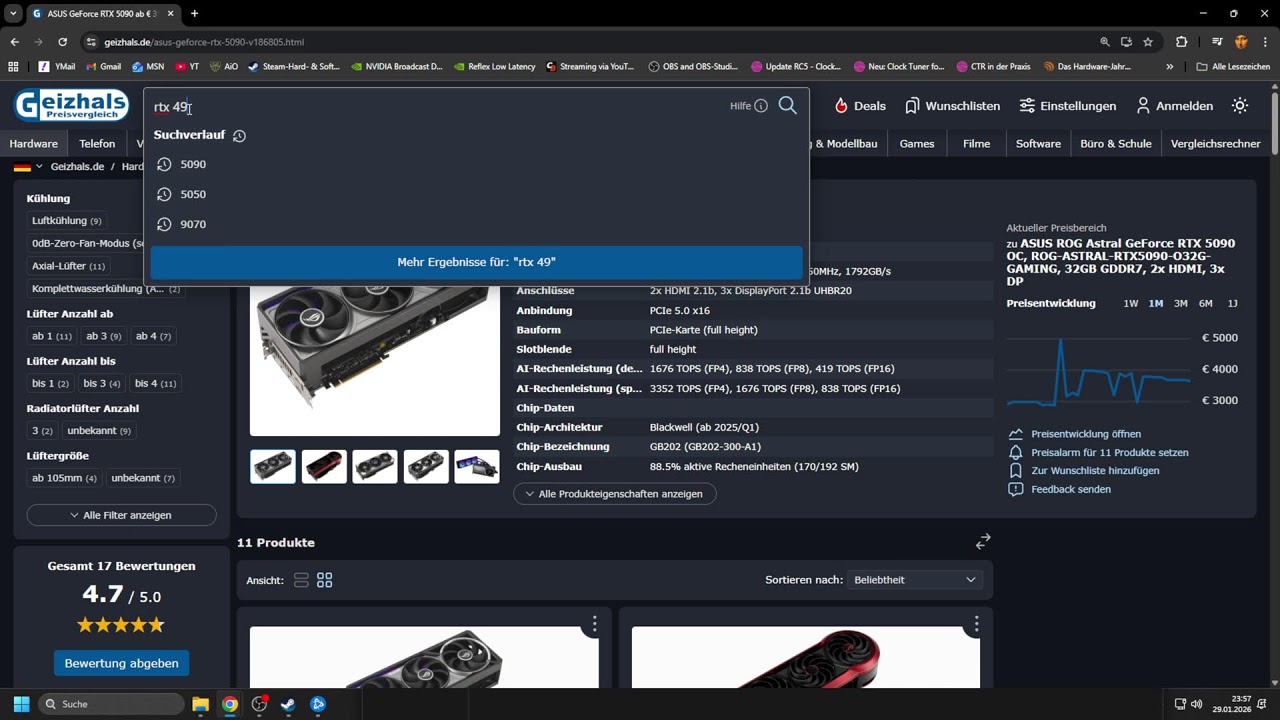Viewport: 1280px width, 720px height.
Task: Open the Vergleichsrechner tab
Action: click(1216, 143)
